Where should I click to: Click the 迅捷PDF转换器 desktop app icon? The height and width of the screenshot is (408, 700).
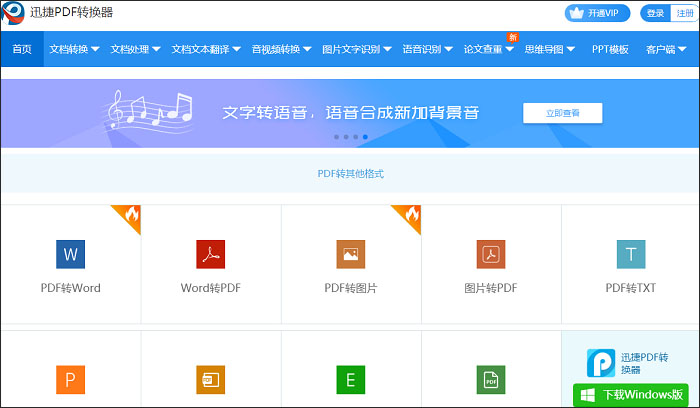point(601,363)
